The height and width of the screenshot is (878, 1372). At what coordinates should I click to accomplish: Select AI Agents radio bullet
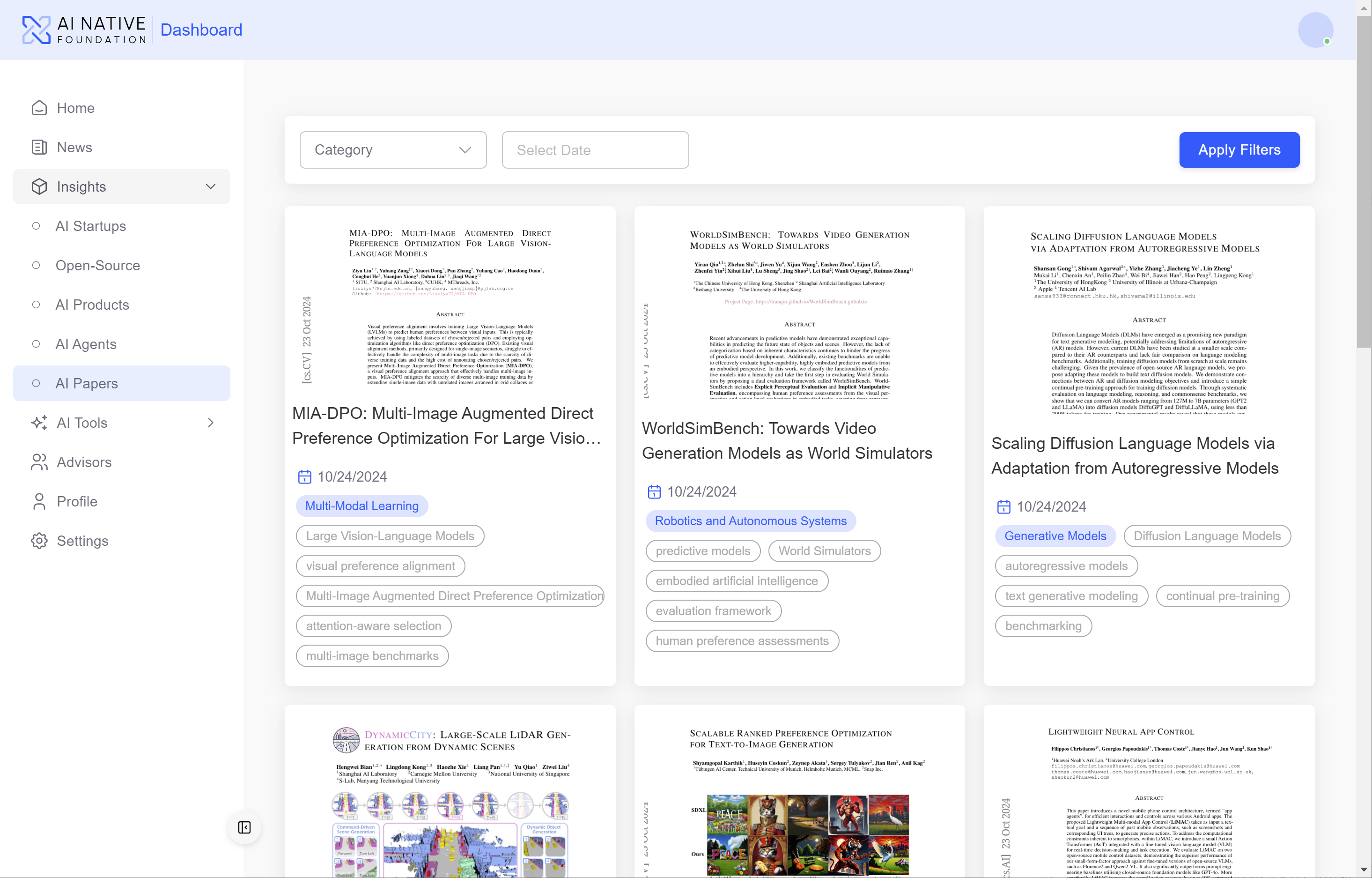[x=36, y=344]
